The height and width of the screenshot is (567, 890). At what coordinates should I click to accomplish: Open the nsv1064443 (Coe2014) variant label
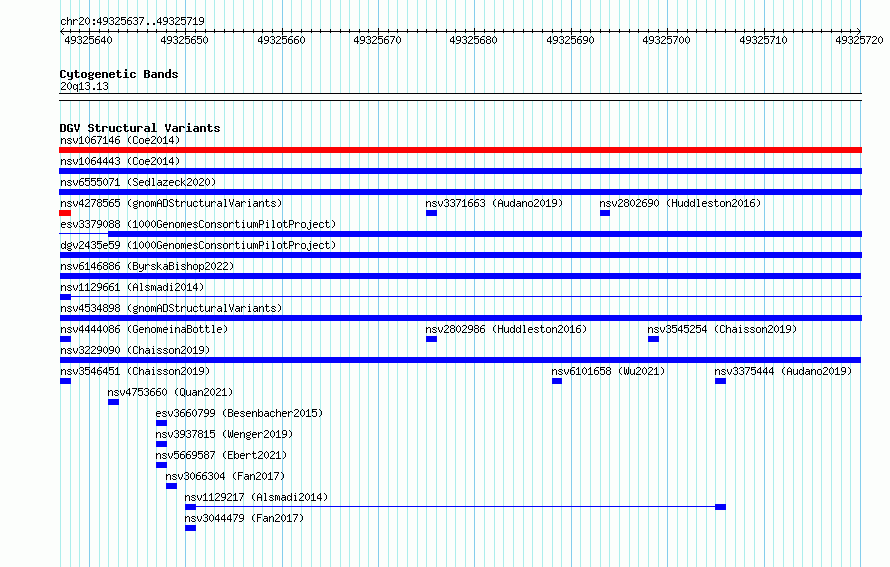pyautogui.click(x=120, y=161)
